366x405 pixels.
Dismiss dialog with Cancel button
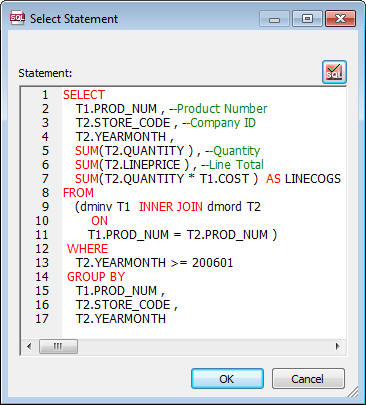(x=308, y=379)
